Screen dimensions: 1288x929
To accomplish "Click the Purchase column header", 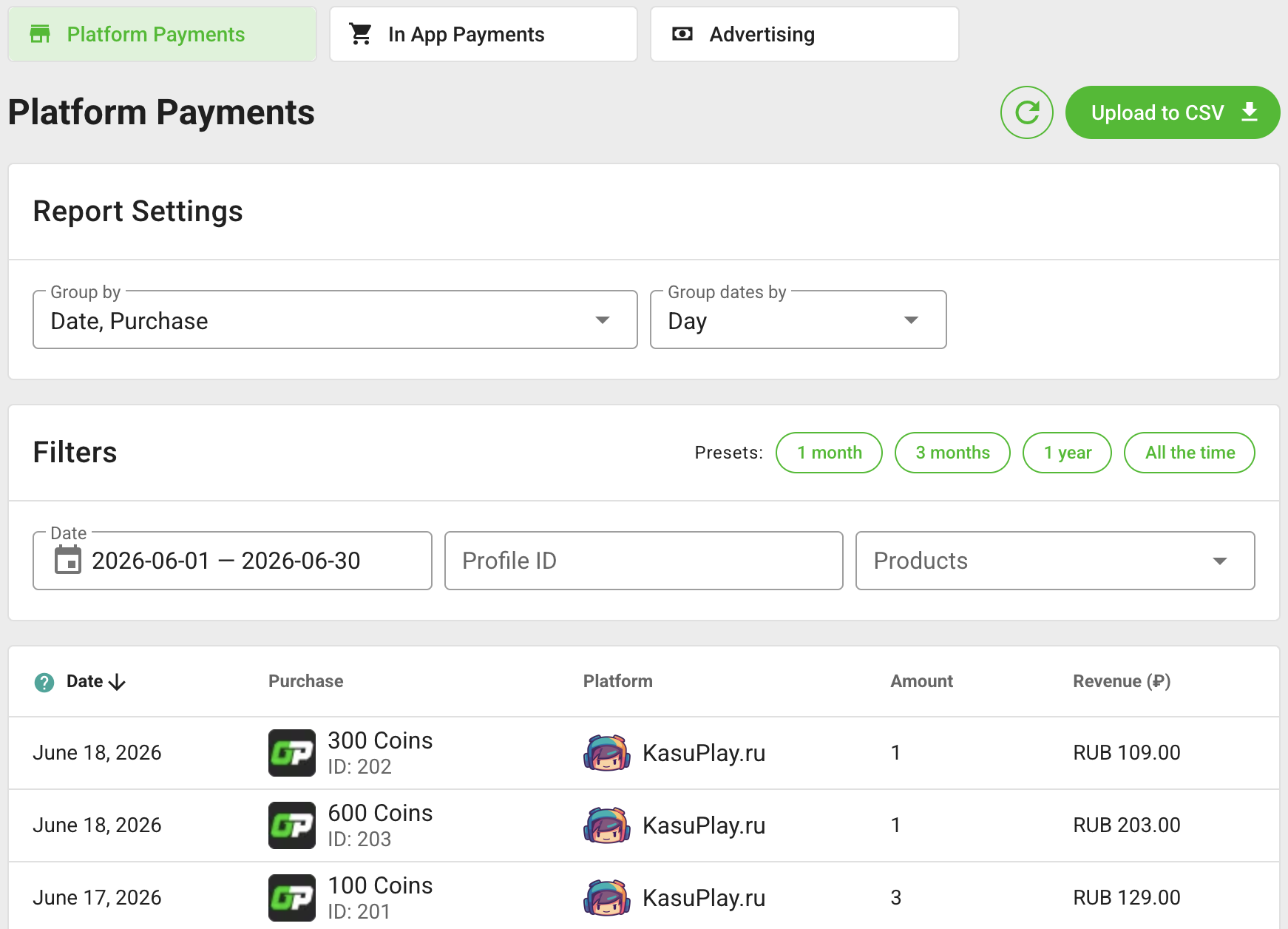I will 305,681.
